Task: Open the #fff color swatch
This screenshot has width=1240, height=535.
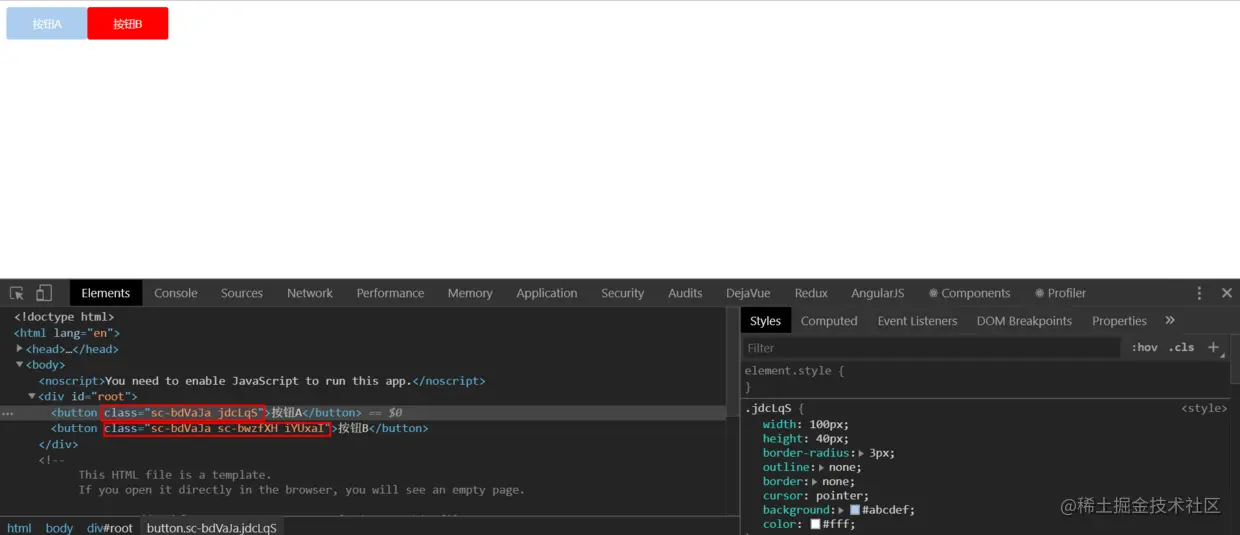Action: (x=815, y=524)
